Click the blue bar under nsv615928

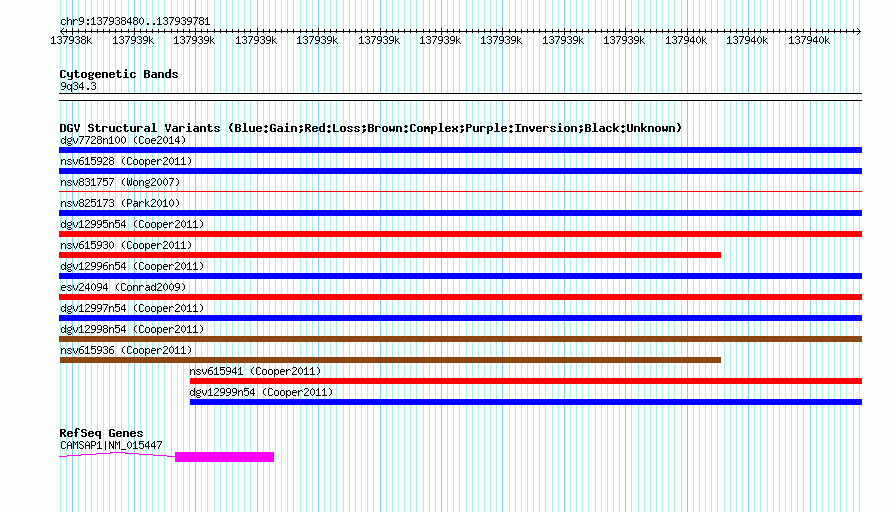tap(460, 171)
